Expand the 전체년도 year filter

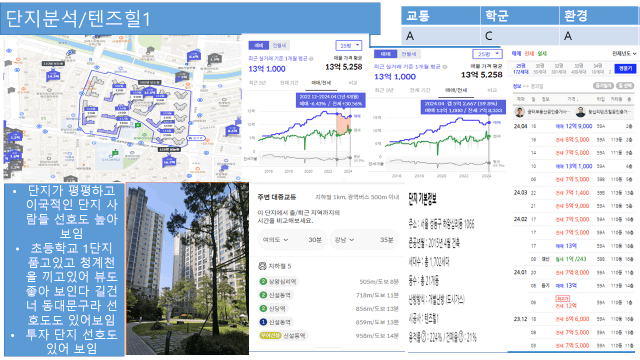624,53
